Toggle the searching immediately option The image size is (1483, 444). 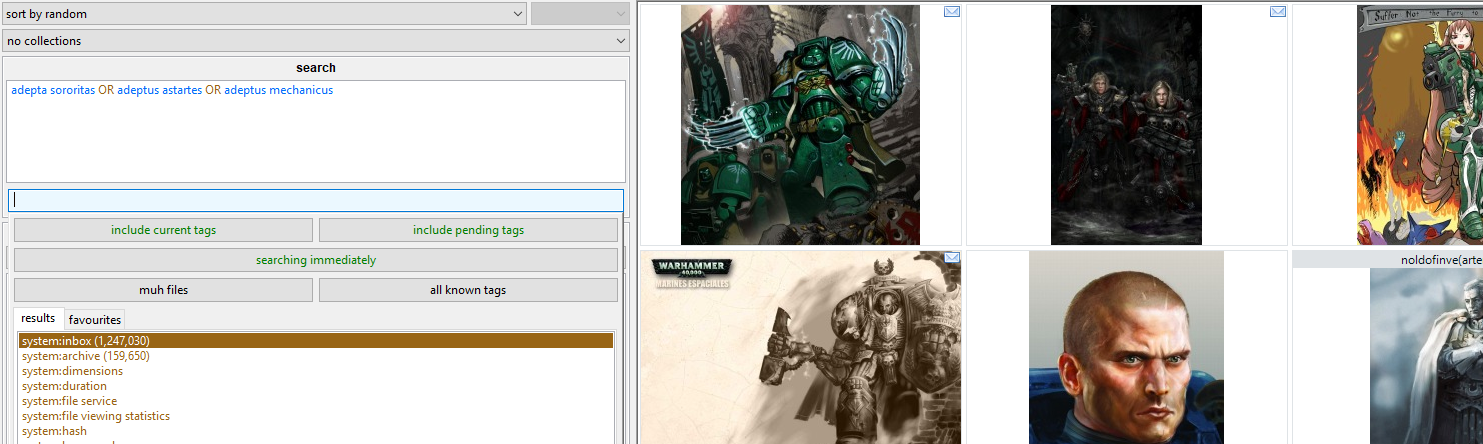coord(316,260)
